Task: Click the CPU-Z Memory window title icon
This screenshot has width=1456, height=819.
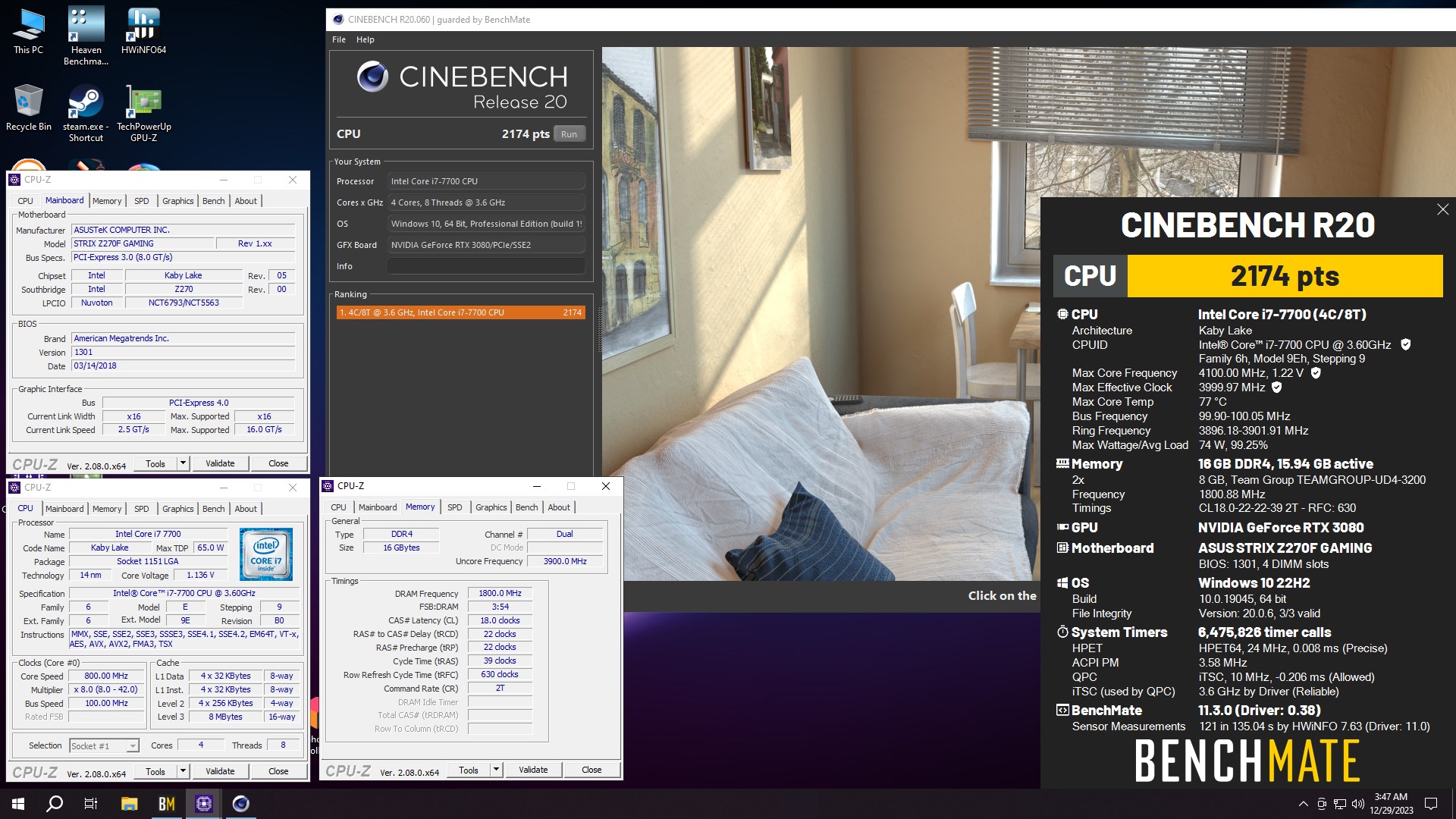Action: coord(328,486)
